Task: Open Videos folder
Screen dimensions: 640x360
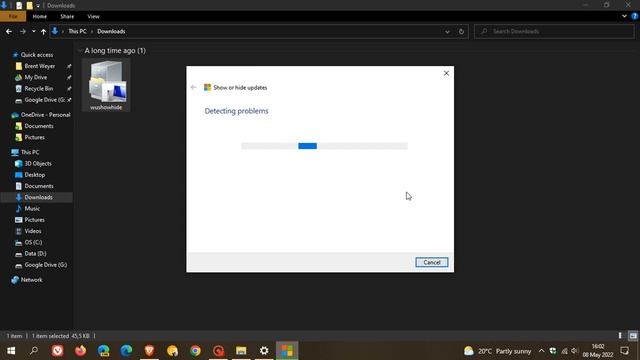Action: (33, 231)
